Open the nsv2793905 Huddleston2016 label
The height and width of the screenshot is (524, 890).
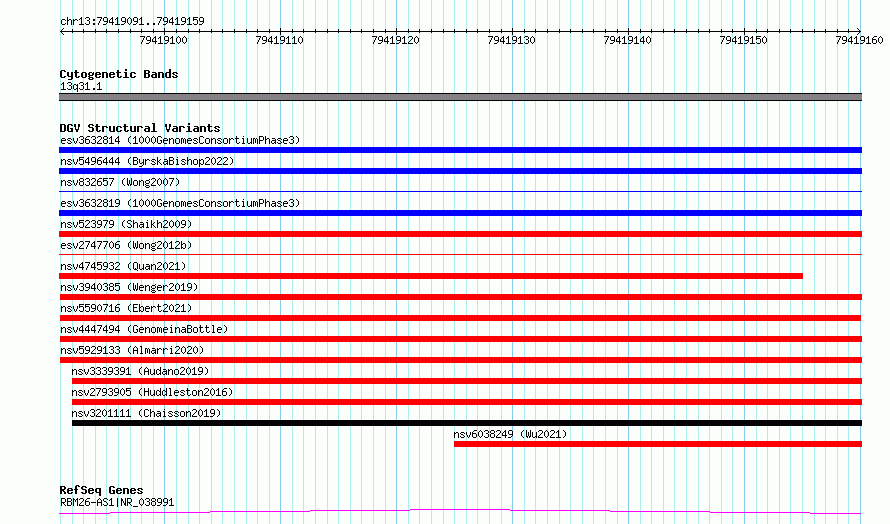[x=152, y=392]
